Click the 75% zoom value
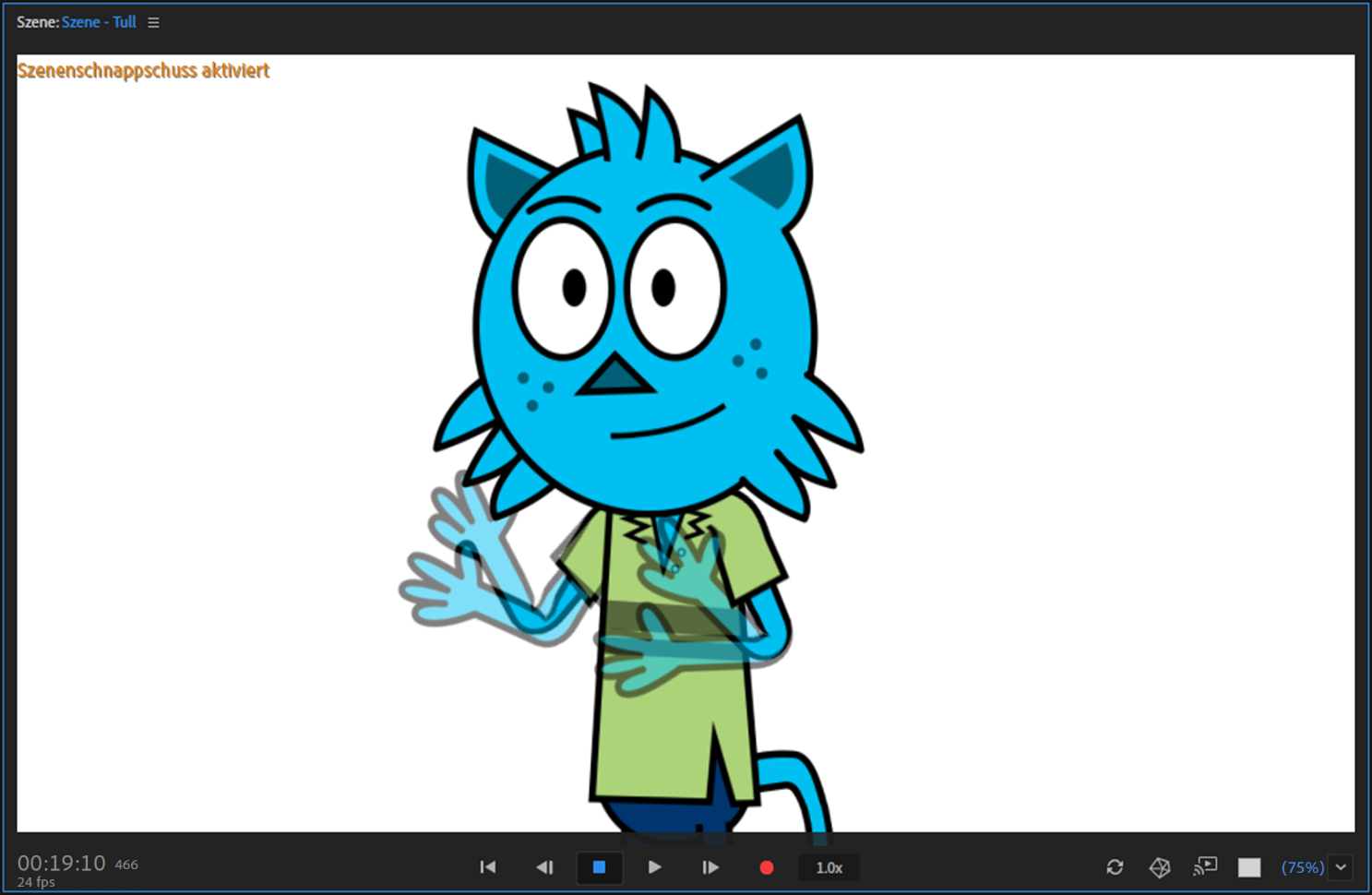 1302,867
